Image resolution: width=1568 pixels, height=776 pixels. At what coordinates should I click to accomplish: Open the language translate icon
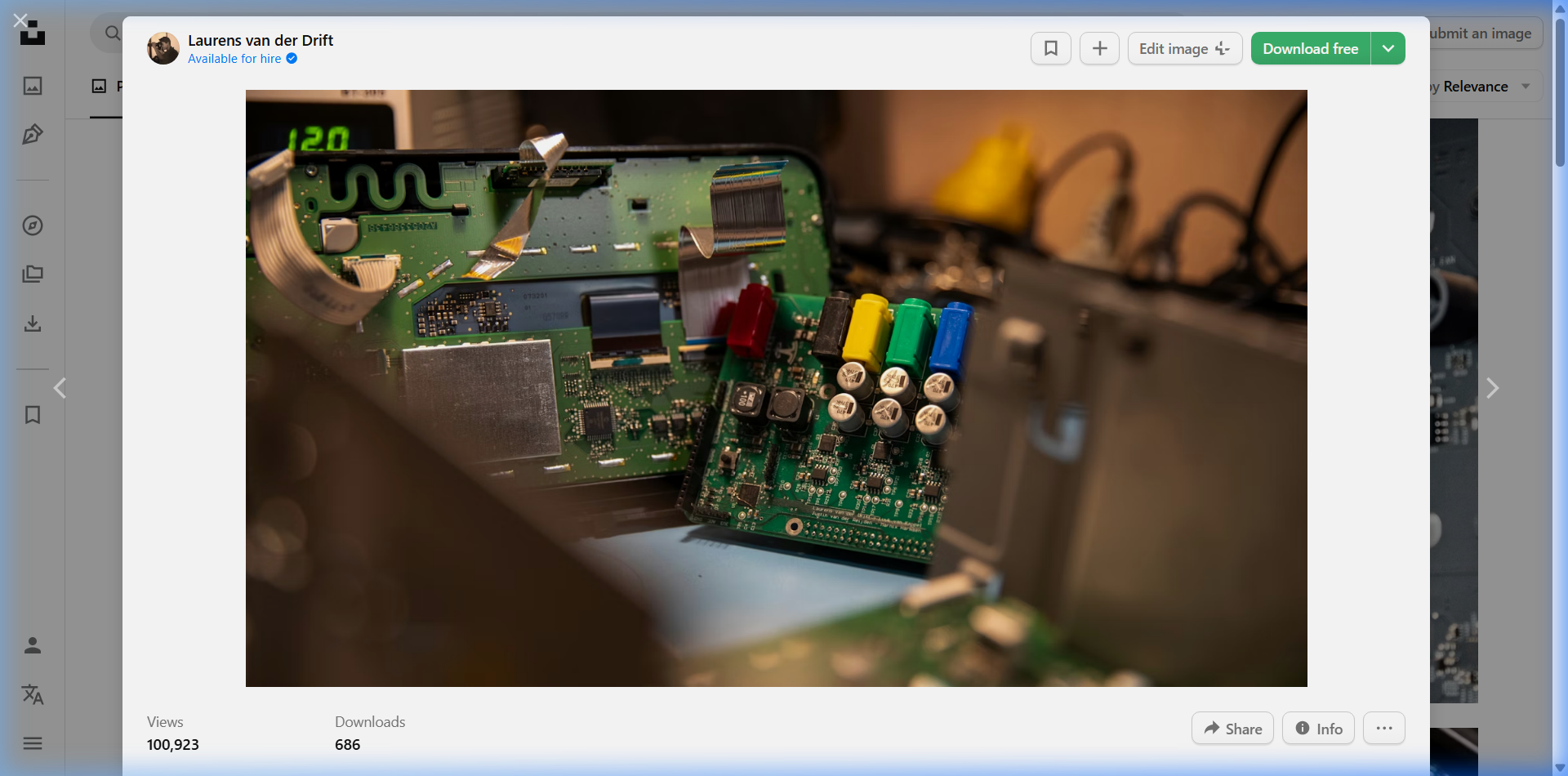33,694
